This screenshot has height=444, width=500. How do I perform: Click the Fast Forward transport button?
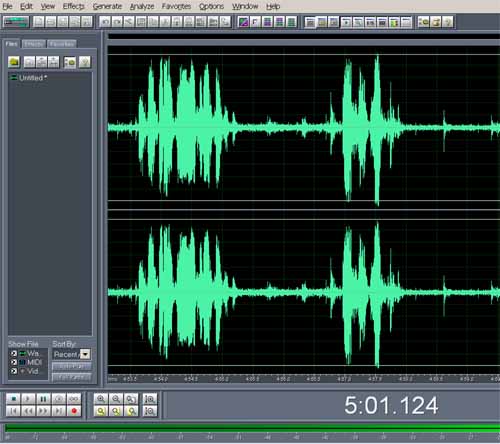43,411
